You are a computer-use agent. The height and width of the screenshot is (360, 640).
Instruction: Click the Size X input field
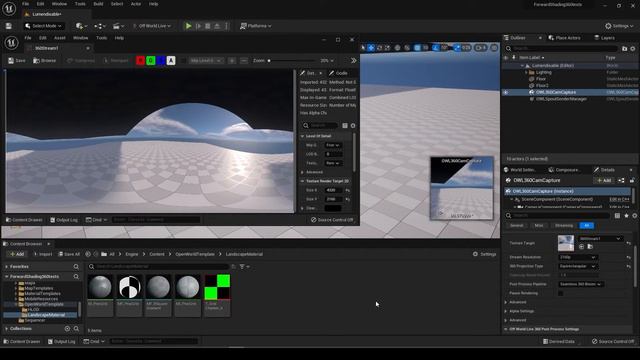click(x=333, y=190)
